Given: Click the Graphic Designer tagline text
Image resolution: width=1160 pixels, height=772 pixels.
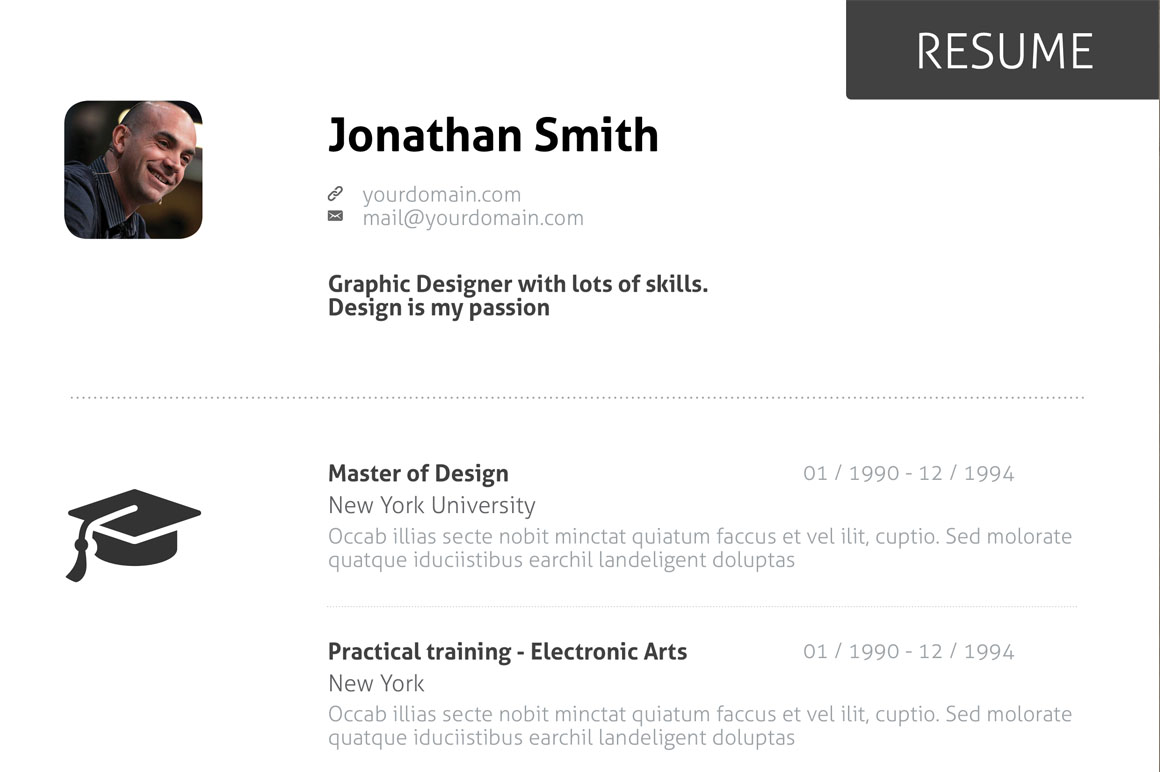Looking at the screenshot, I should [517, 284].
